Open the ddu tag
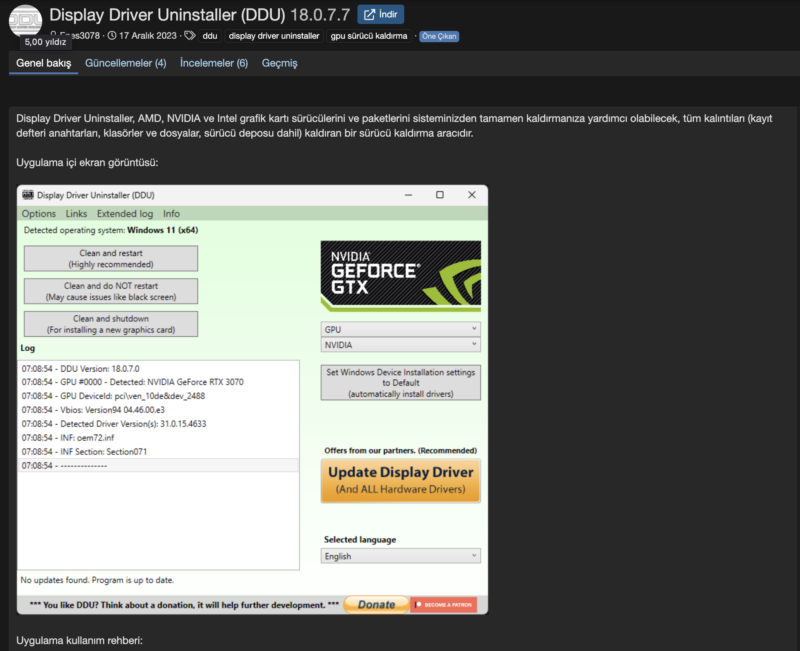The width and height of the screenshot is (800, 651). click(x=210, y=36)
